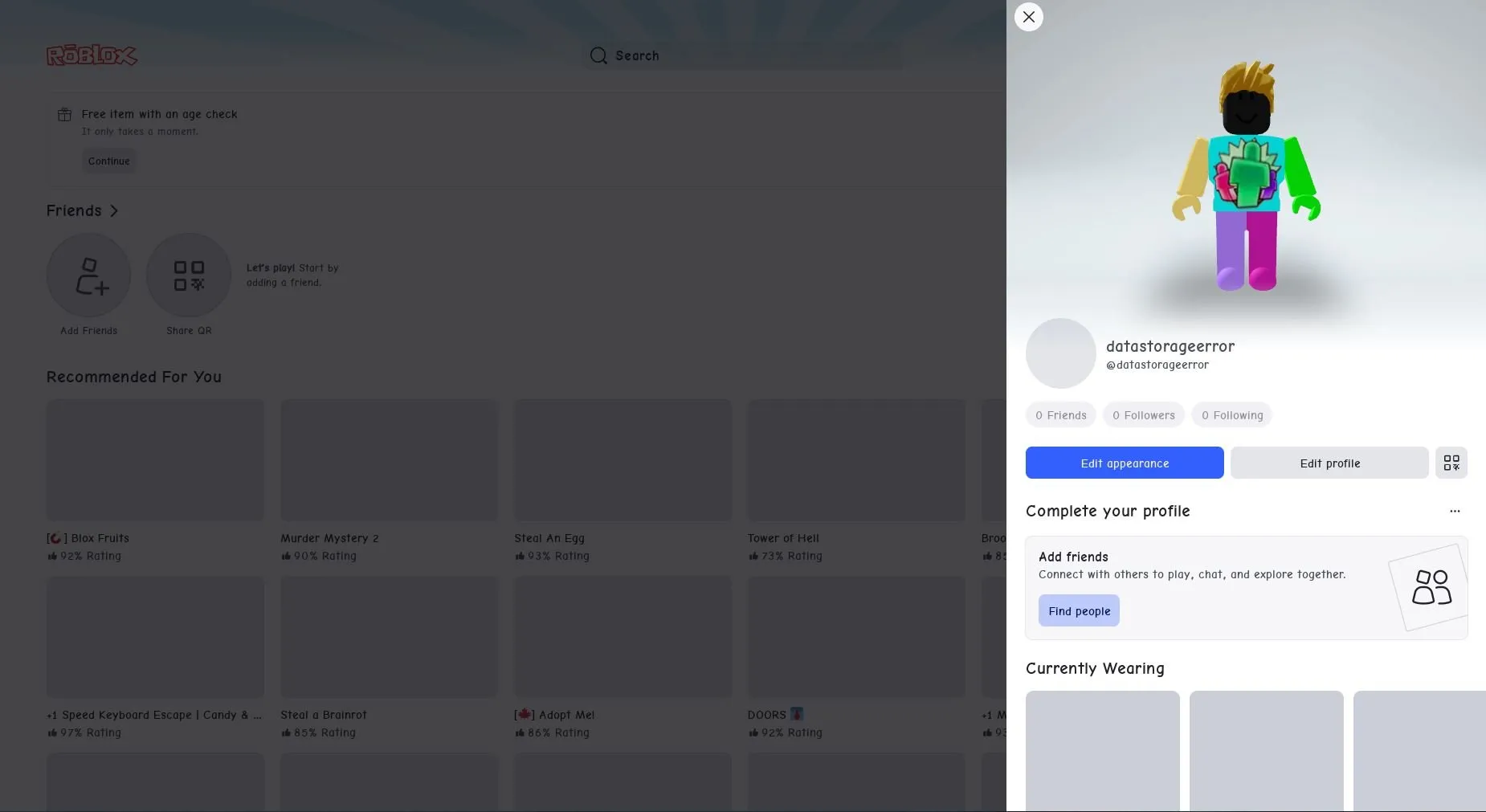The image size is (1486, 812).
Task: Click the Roblox logo
Action: point(92,55)
